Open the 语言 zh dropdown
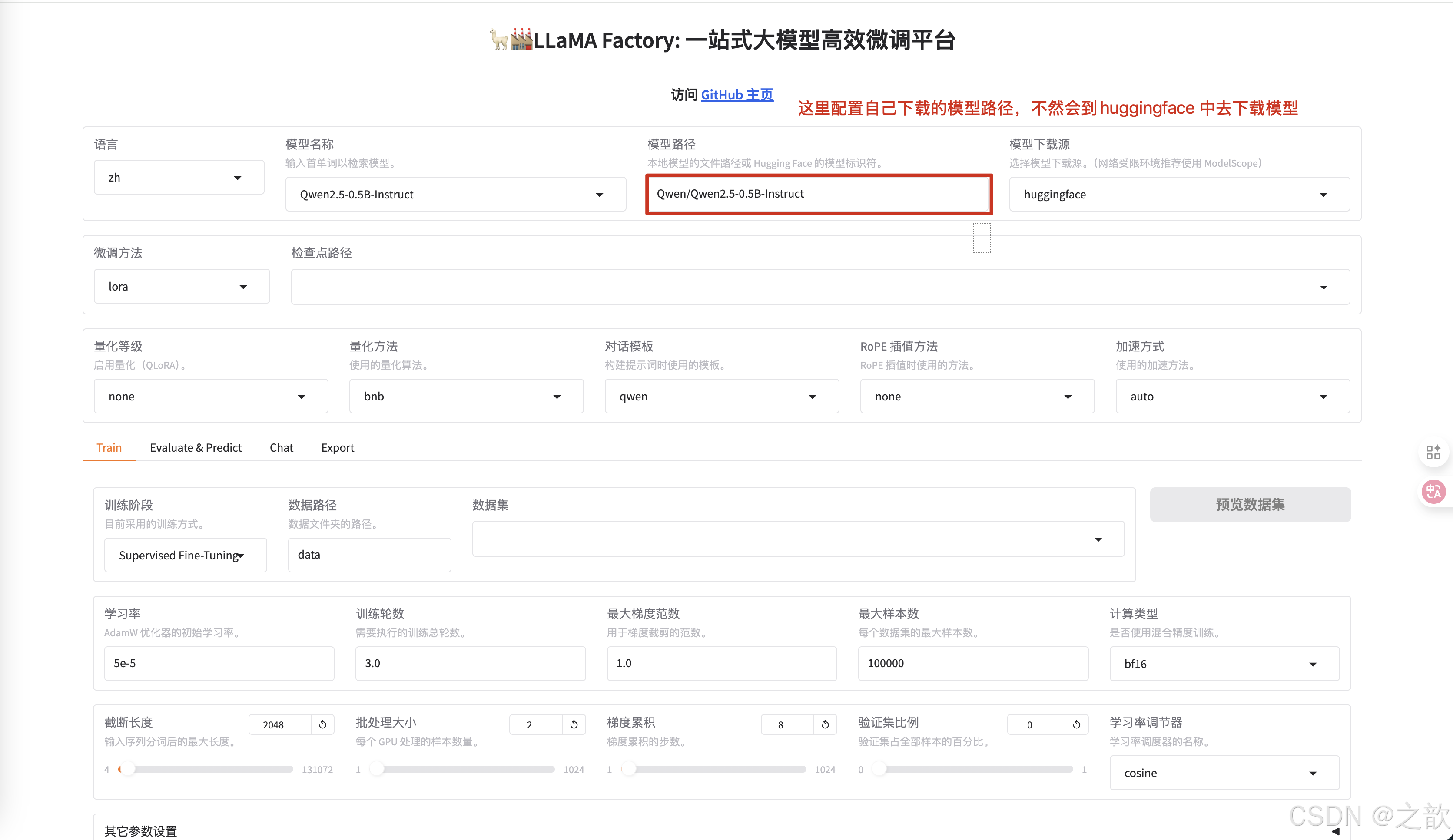The width and height of the screenshot is (1453, 840). point(179,178)
